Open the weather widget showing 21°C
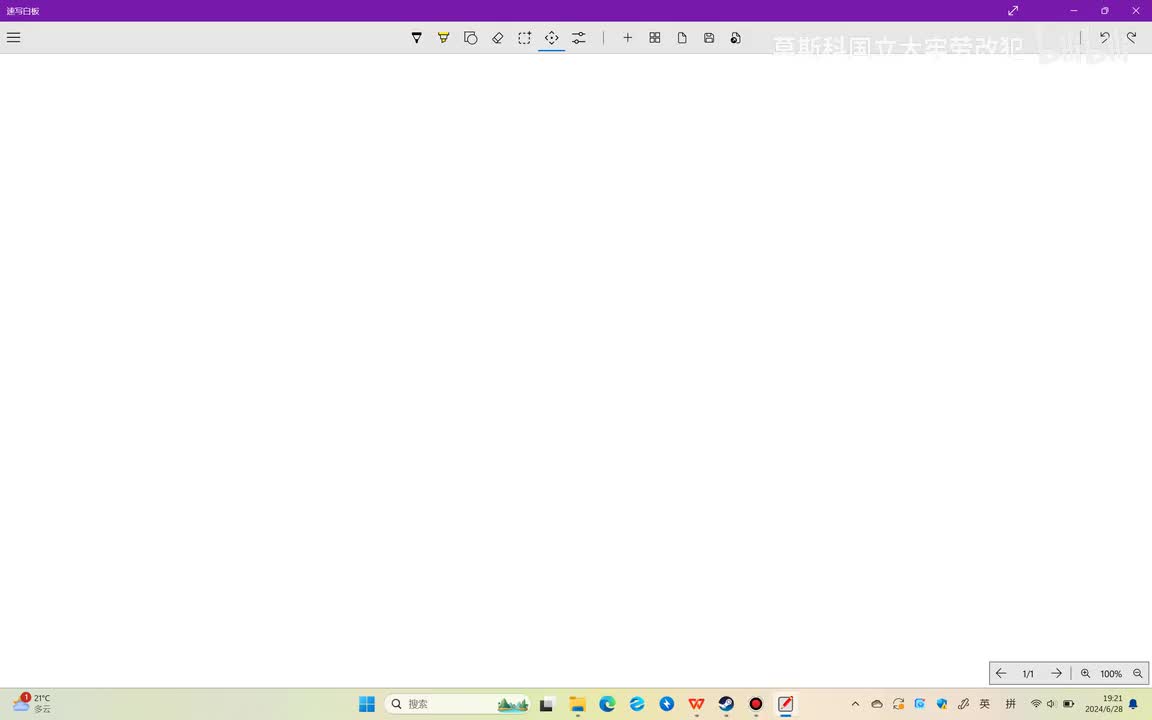The height and width of the screenshot is (720, 1152). pyautogui.click(x=31, y=703)
